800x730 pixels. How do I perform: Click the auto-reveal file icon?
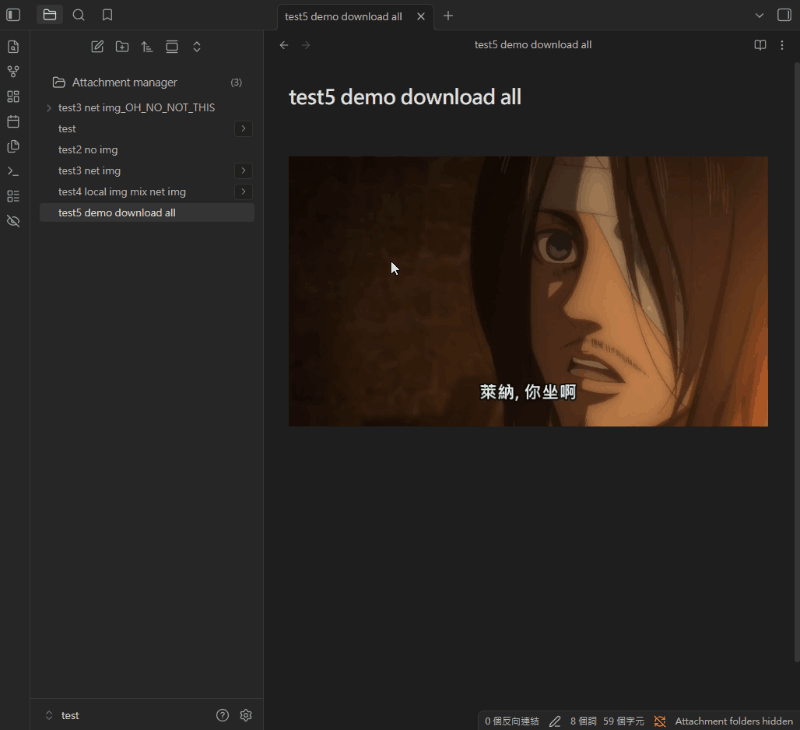(172, 46)
